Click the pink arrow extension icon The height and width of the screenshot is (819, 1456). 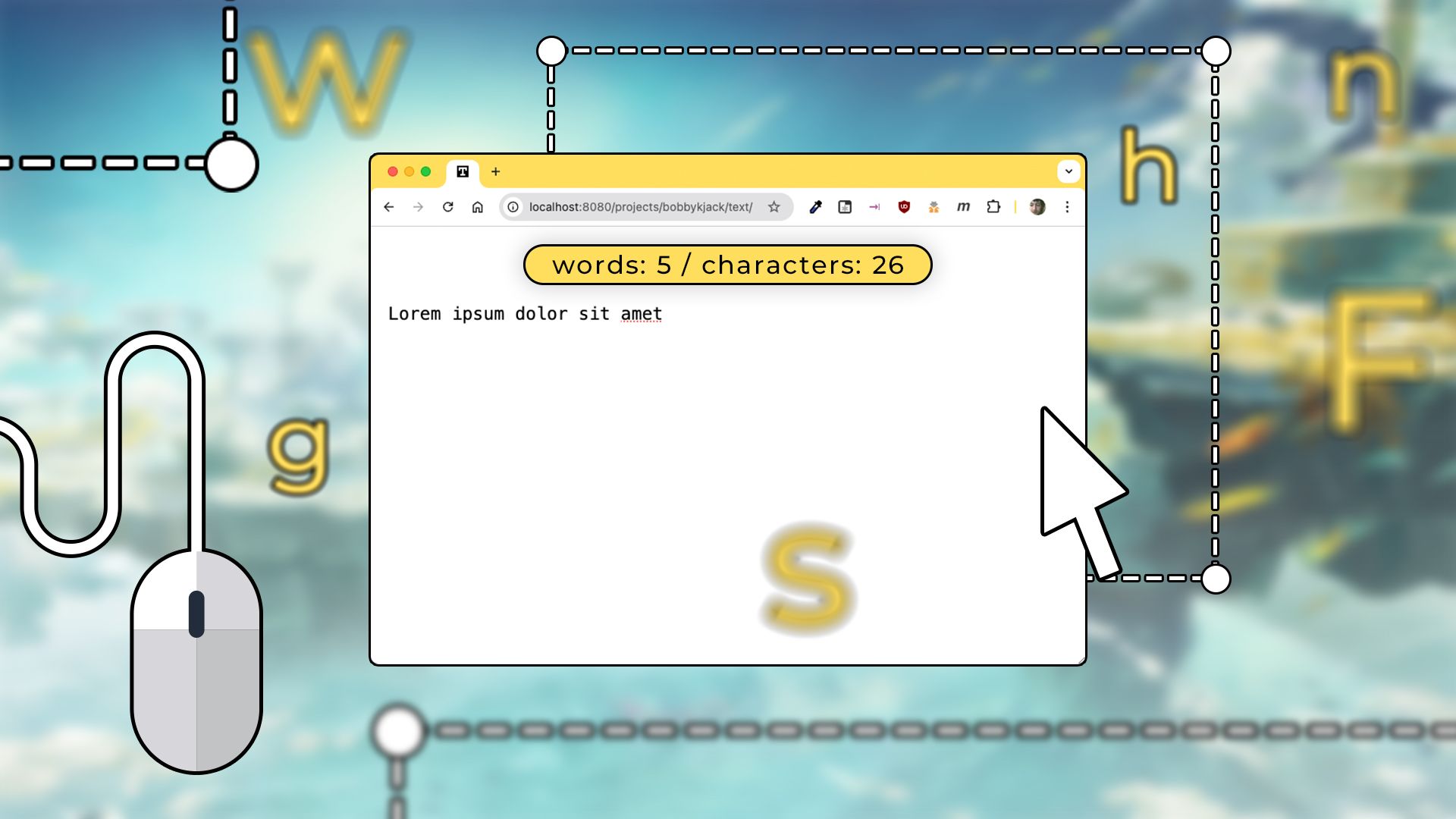(x=876, y=206)
